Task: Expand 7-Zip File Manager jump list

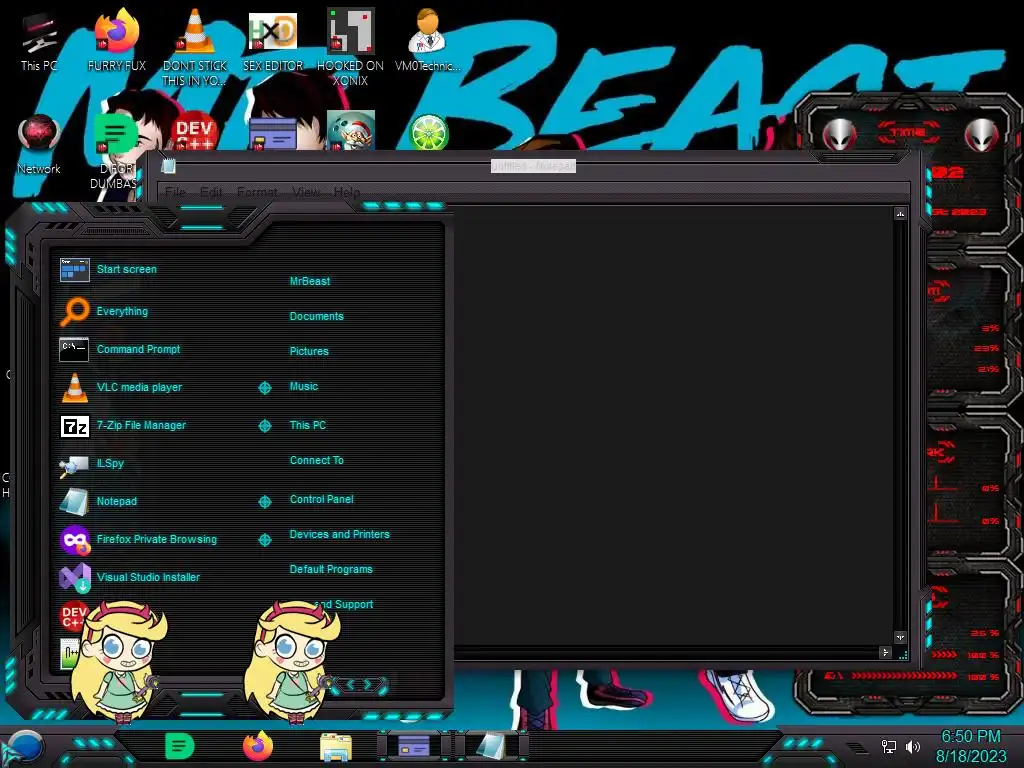Action: (264, 426)
